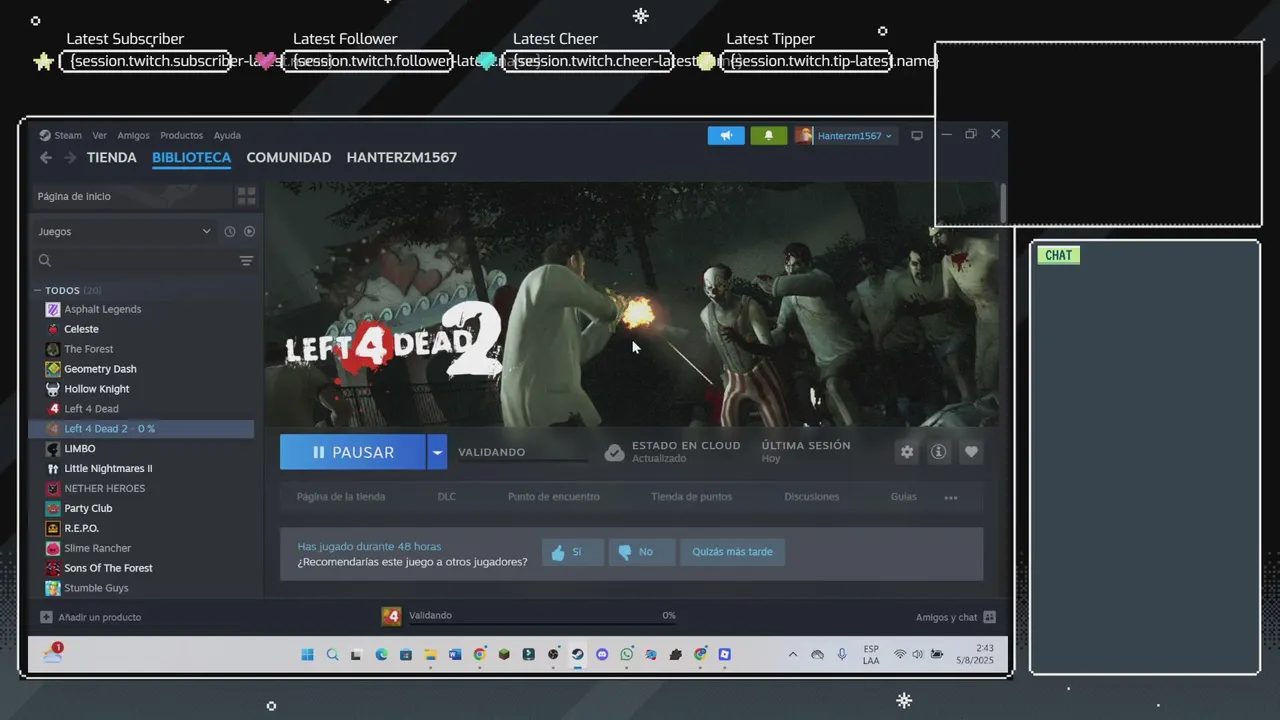
Task: Sort library by recent activity clock icon
Action: (x=230, y=231)
